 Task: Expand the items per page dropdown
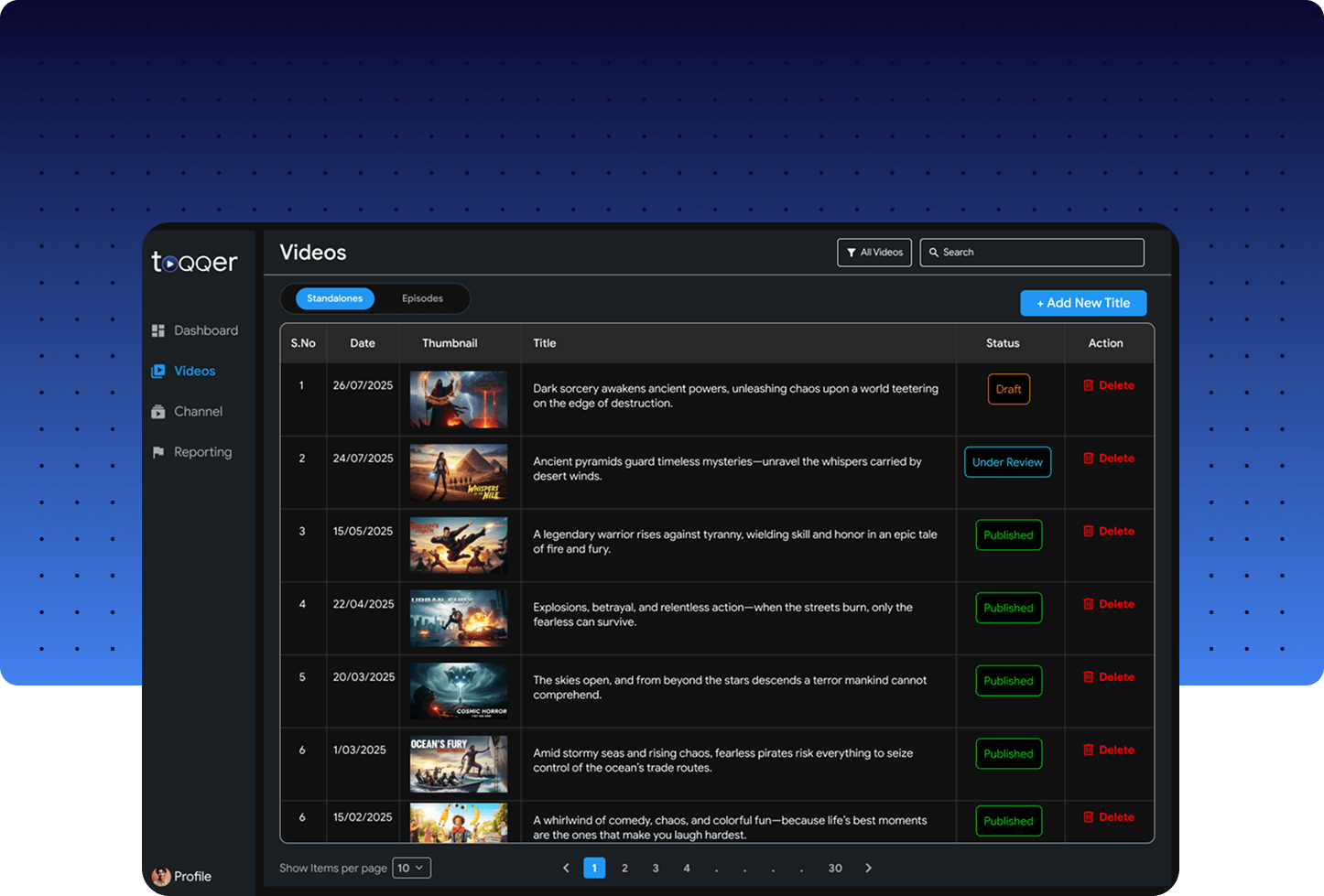click(x=411, y=868)
